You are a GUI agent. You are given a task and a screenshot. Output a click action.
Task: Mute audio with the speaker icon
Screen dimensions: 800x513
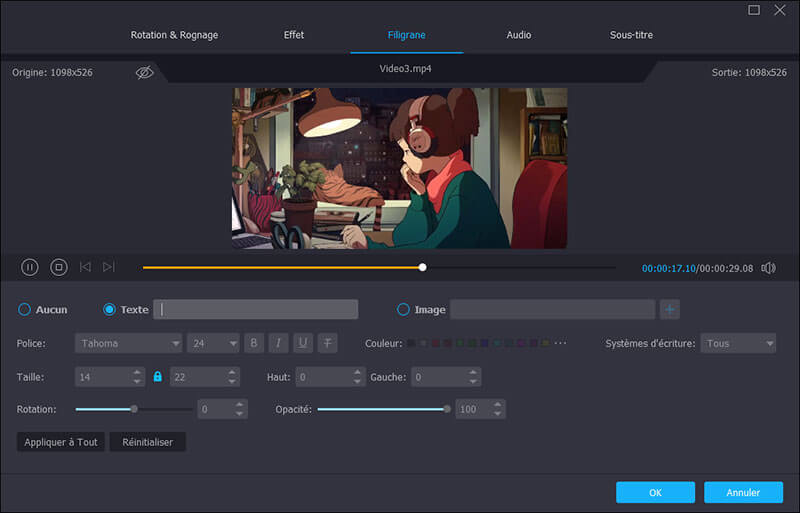point(768,268)
